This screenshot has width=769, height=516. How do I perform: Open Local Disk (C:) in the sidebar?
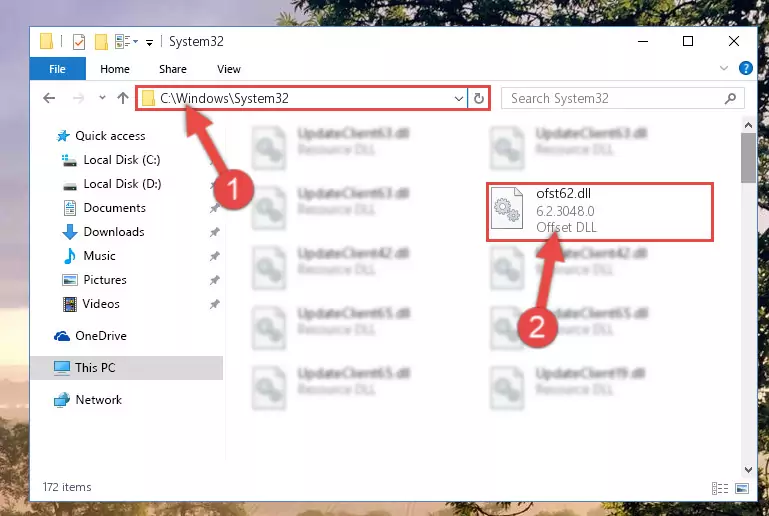point(122,160)
